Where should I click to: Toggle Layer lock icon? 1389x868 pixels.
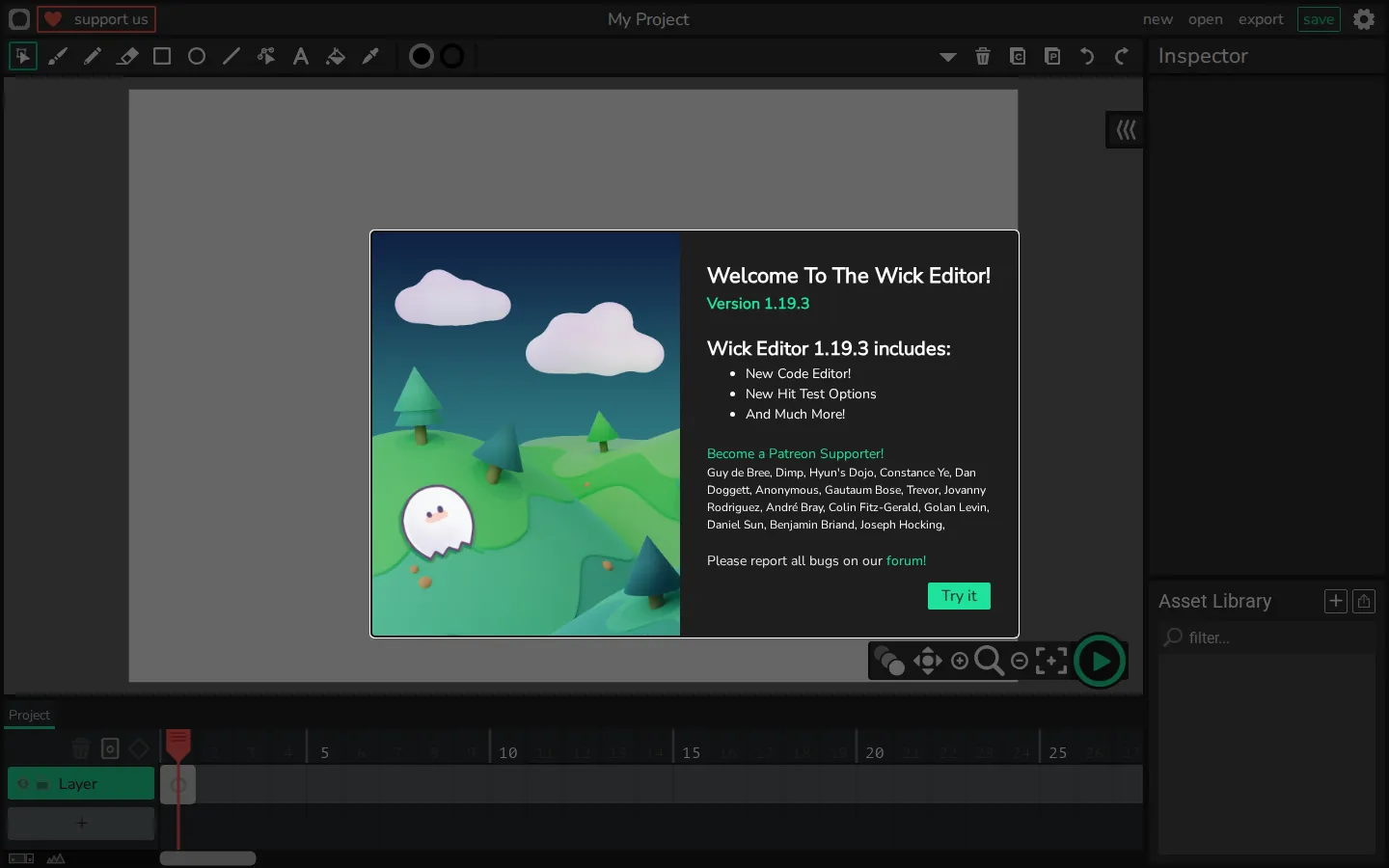pyautogui.click(x=42, y=785)
